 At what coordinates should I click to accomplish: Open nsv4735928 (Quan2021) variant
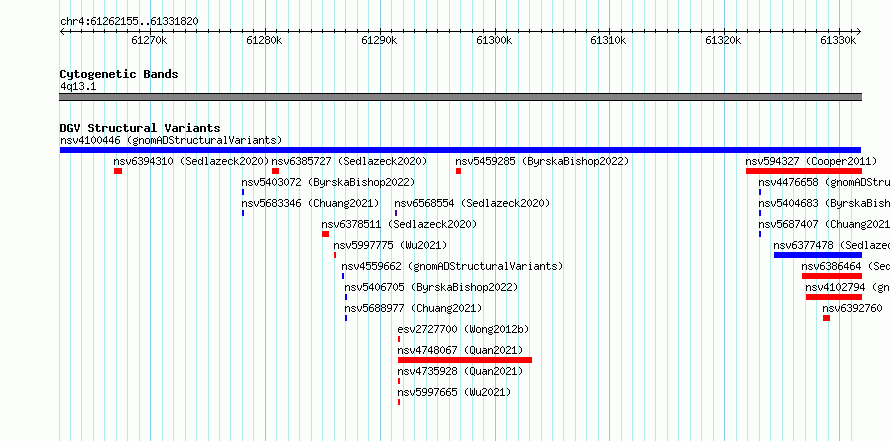(x=460, y=371)
